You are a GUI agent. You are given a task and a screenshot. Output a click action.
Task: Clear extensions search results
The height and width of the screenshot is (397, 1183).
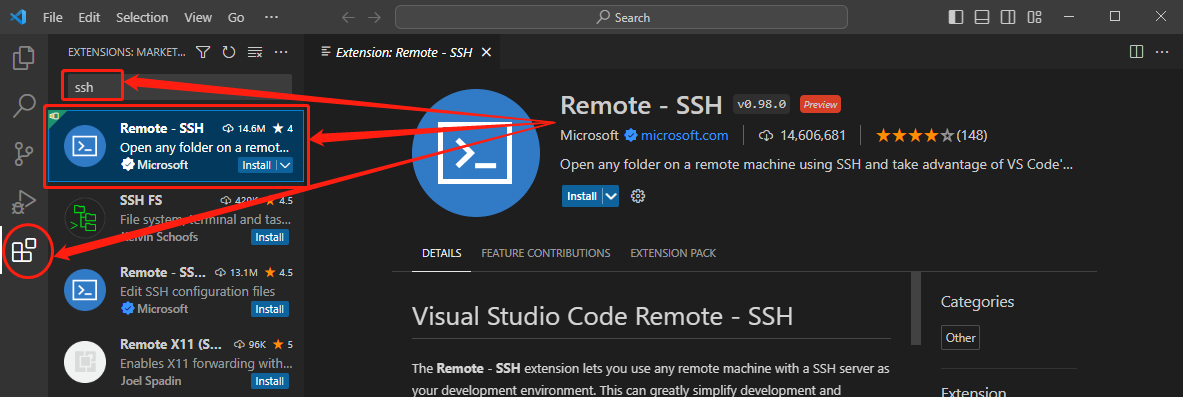coord(255,52)
